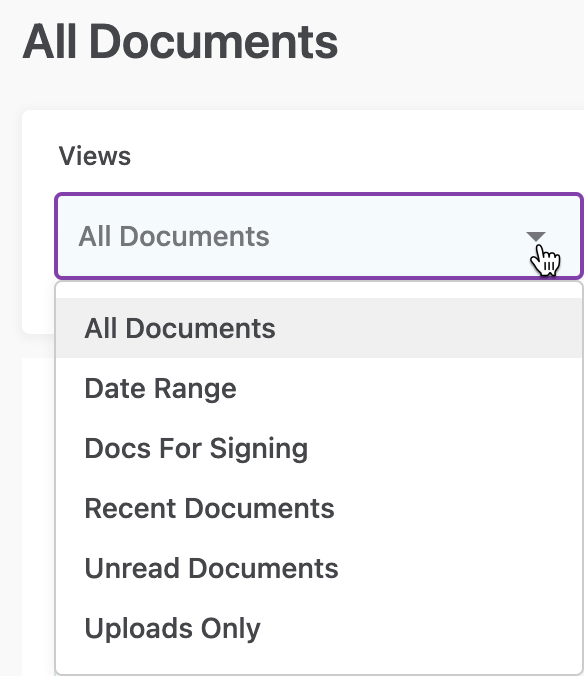Choose the Uploads Only option

tap(319, 628)
